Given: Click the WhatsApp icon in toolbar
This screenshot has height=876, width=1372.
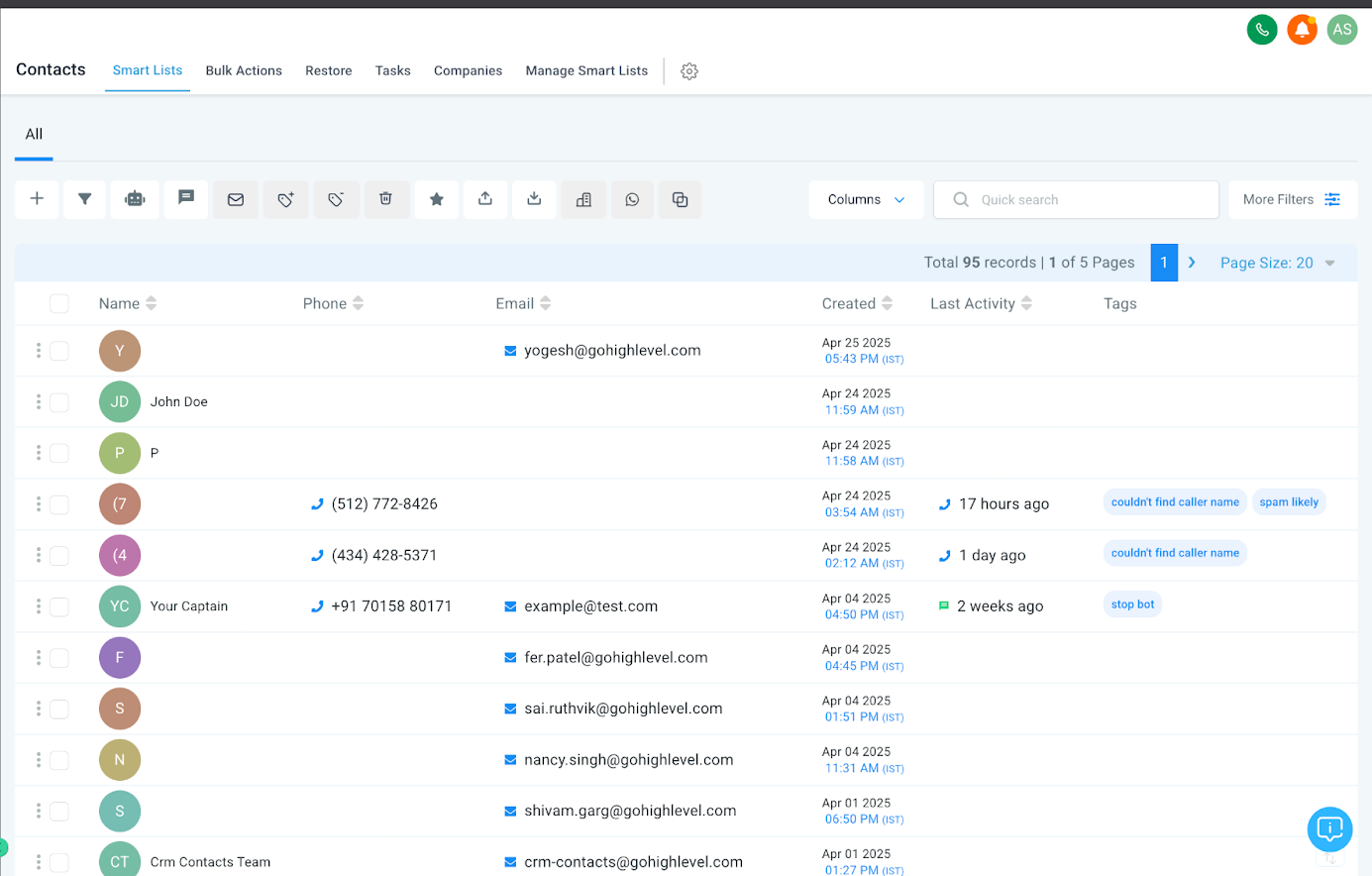Looking at the screenshot, I should tap(632, 199).
